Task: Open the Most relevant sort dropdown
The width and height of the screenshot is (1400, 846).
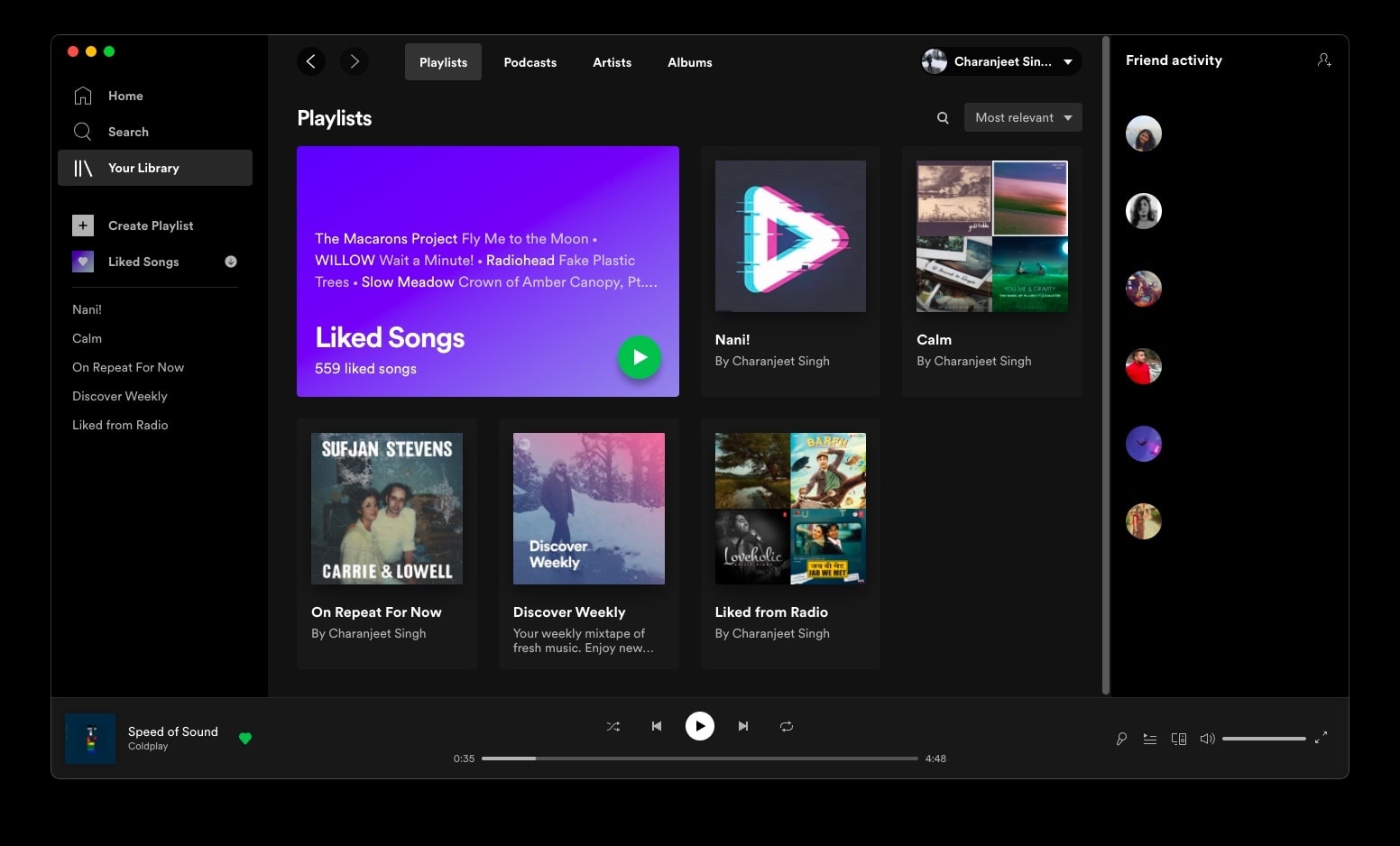Action: 1022,117
